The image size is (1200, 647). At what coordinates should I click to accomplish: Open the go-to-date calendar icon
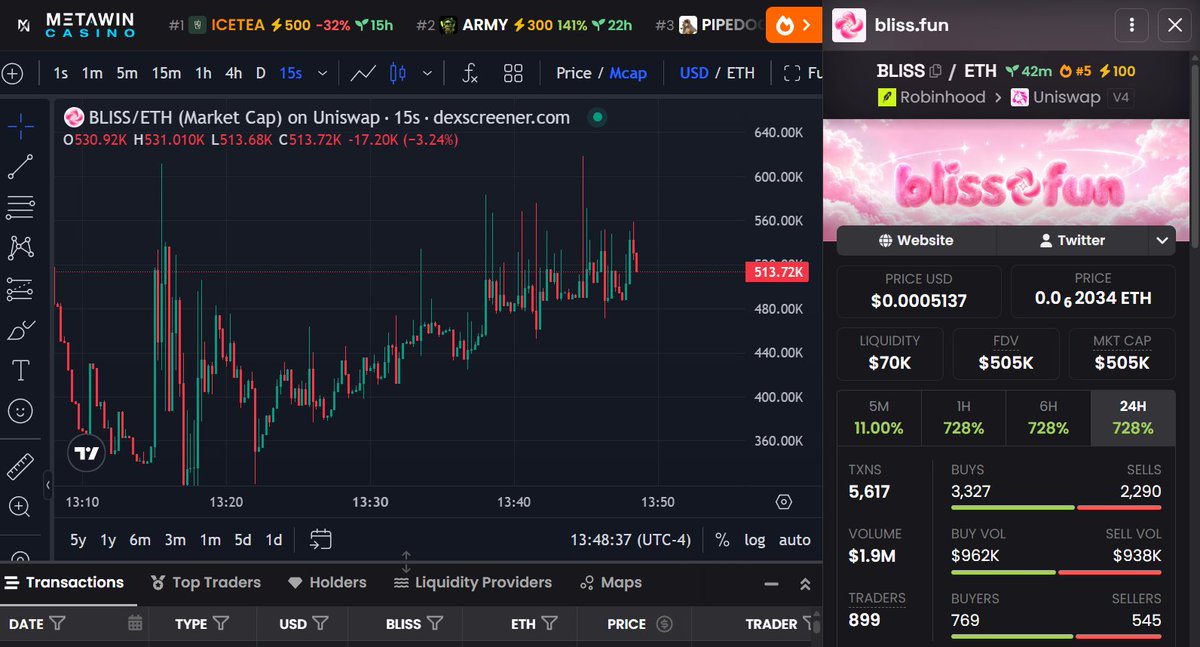point(321,539)
